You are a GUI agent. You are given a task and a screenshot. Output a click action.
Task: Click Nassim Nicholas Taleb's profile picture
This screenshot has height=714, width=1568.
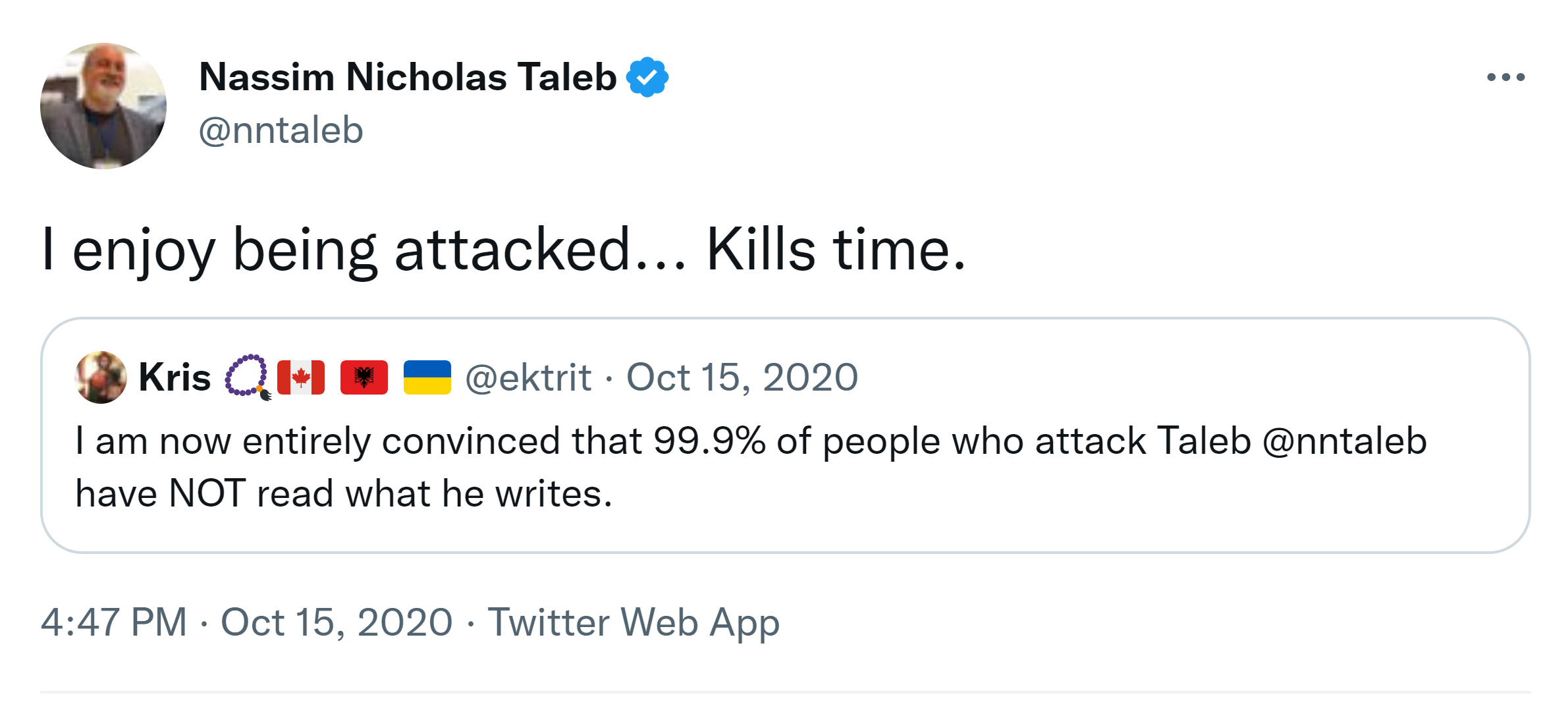[x=103, y=106]
